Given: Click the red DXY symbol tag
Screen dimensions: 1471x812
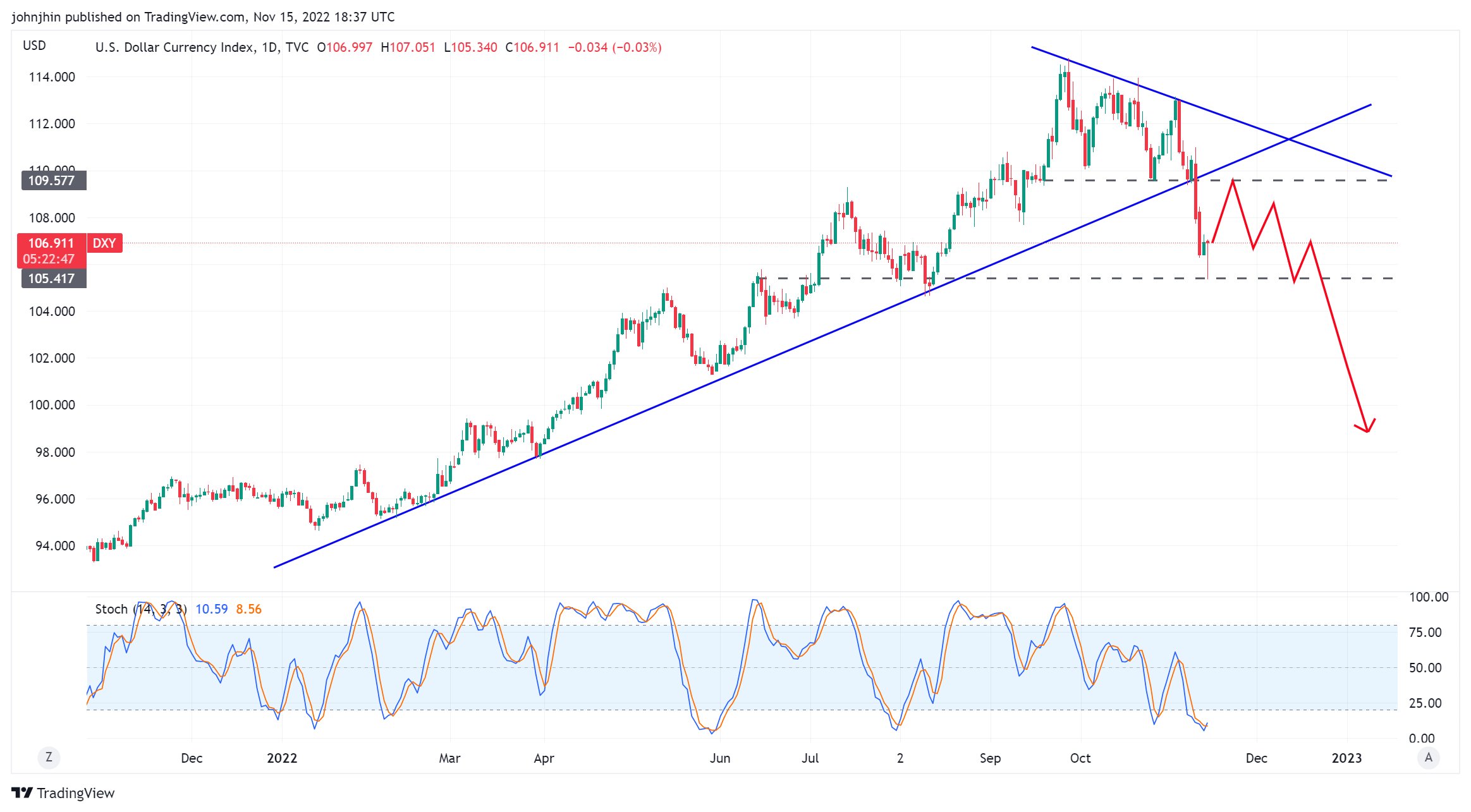Looking at the screenshot, I should [x=104, y=243].
